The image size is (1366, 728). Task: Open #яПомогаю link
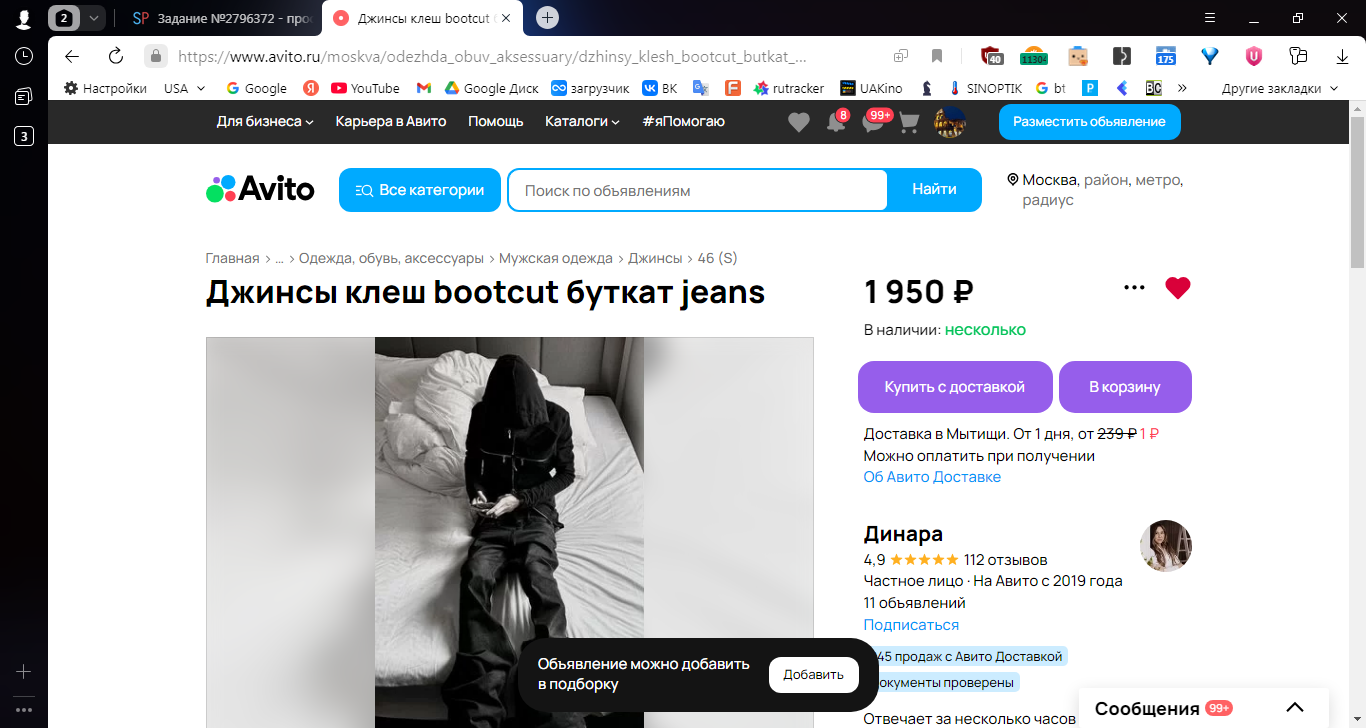[684, 121]
